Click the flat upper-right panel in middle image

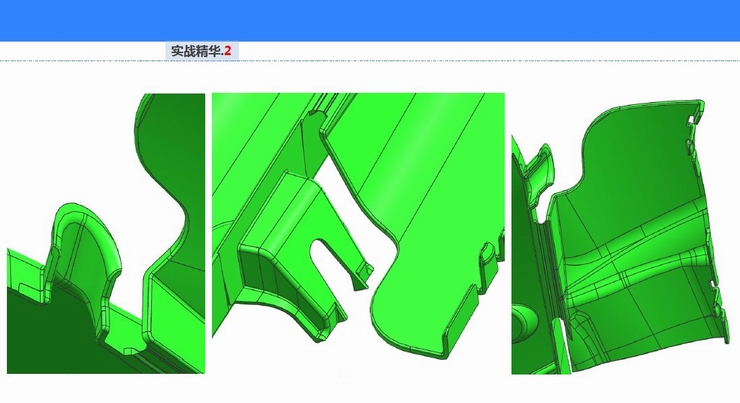click(420, 150)
